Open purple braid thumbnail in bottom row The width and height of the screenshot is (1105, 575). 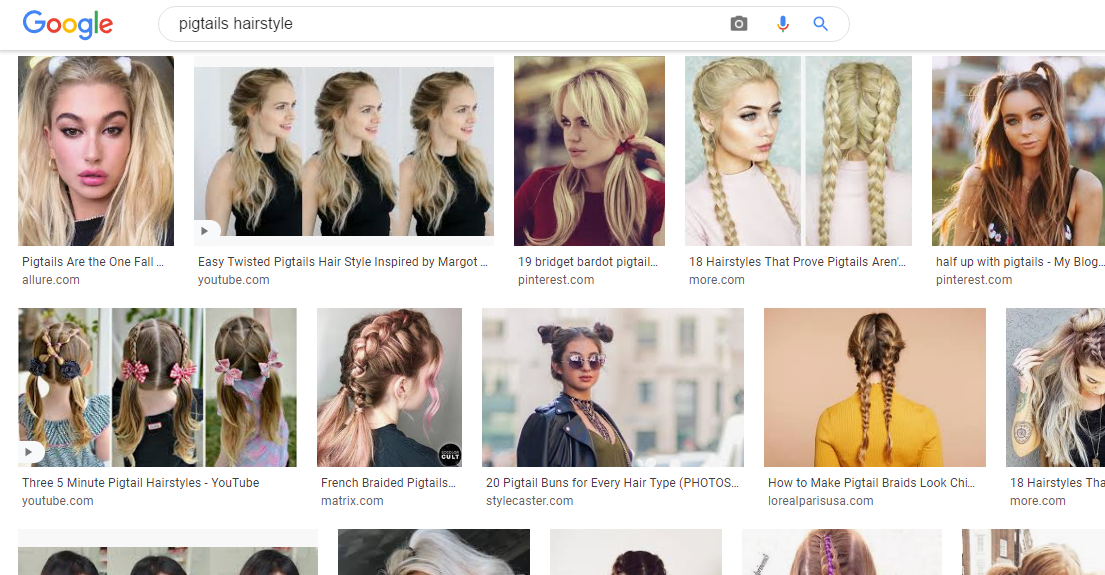[841, 552]
